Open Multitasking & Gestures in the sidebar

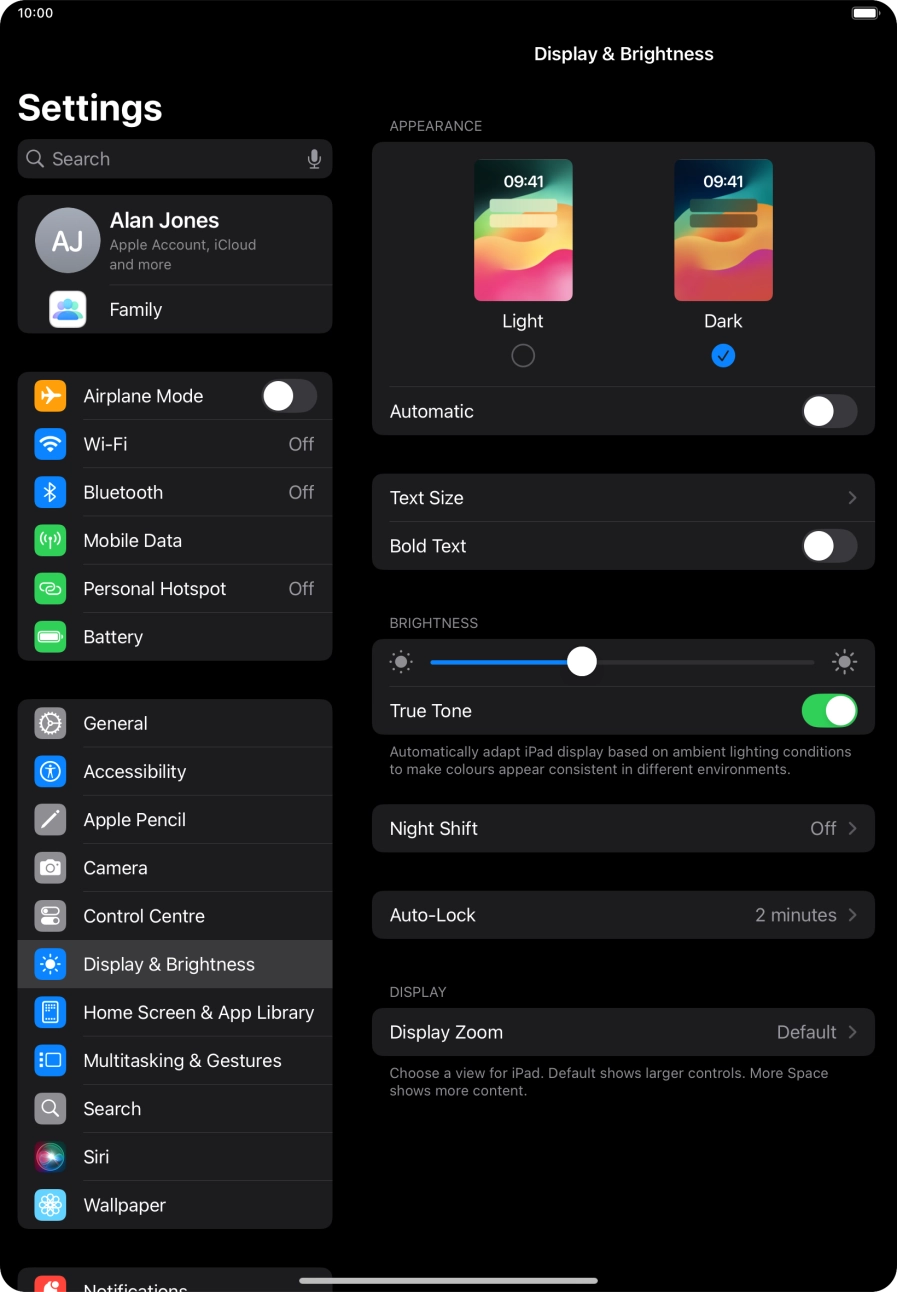pos(182,1061)
